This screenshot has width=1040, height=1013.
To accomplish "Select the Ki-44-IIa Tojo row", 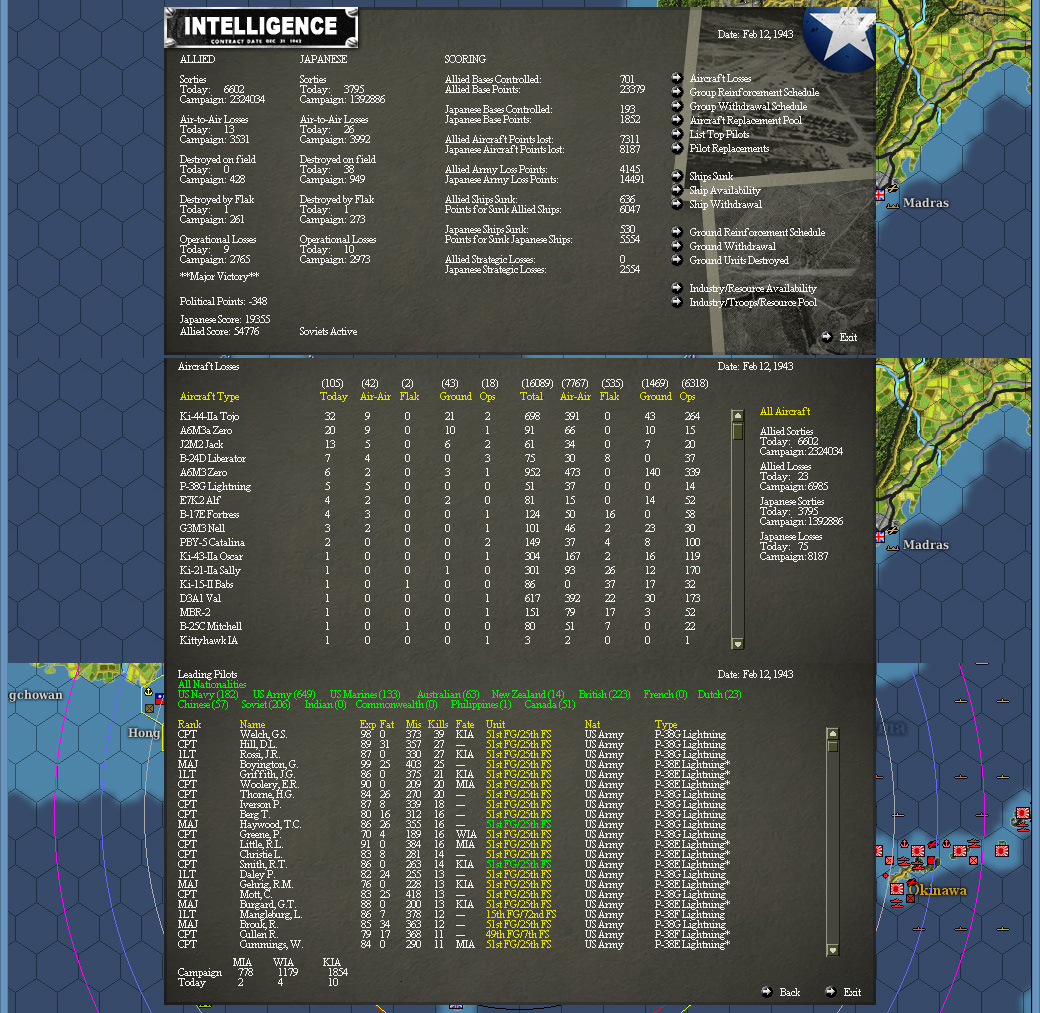I will [x=441, y=416].
